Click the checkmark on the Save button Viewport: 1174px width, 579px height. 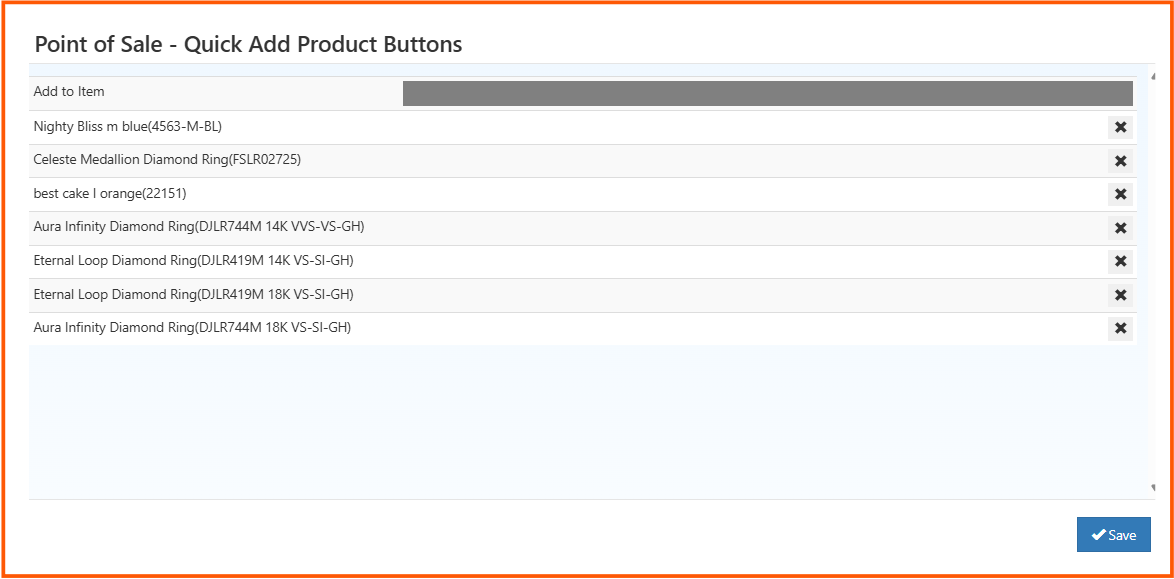pos(1099,534)
